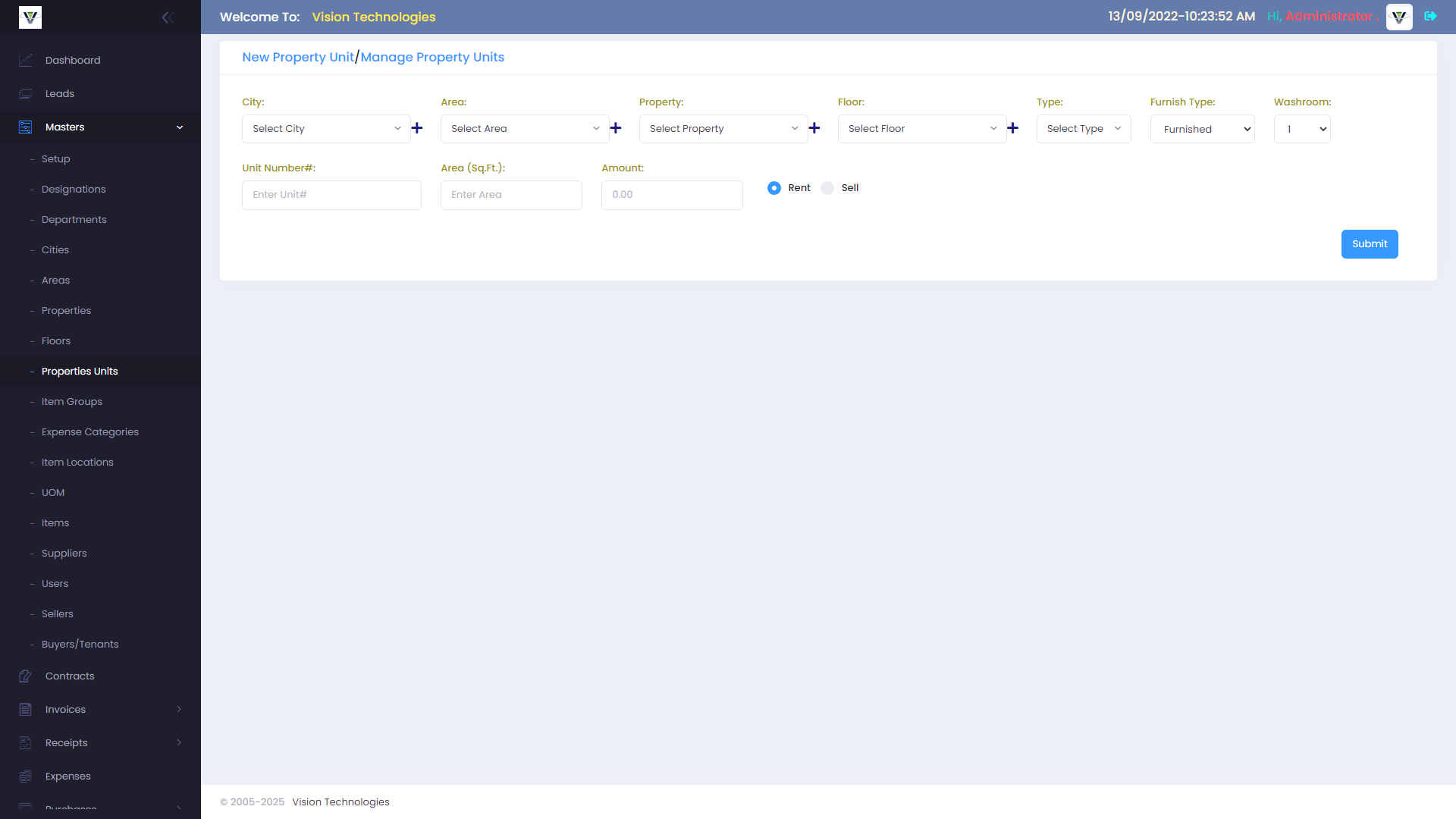Open the Contracts icon in the sidebar
The width and height of the screenshot is (1456, 819).
tap(25, 676)
